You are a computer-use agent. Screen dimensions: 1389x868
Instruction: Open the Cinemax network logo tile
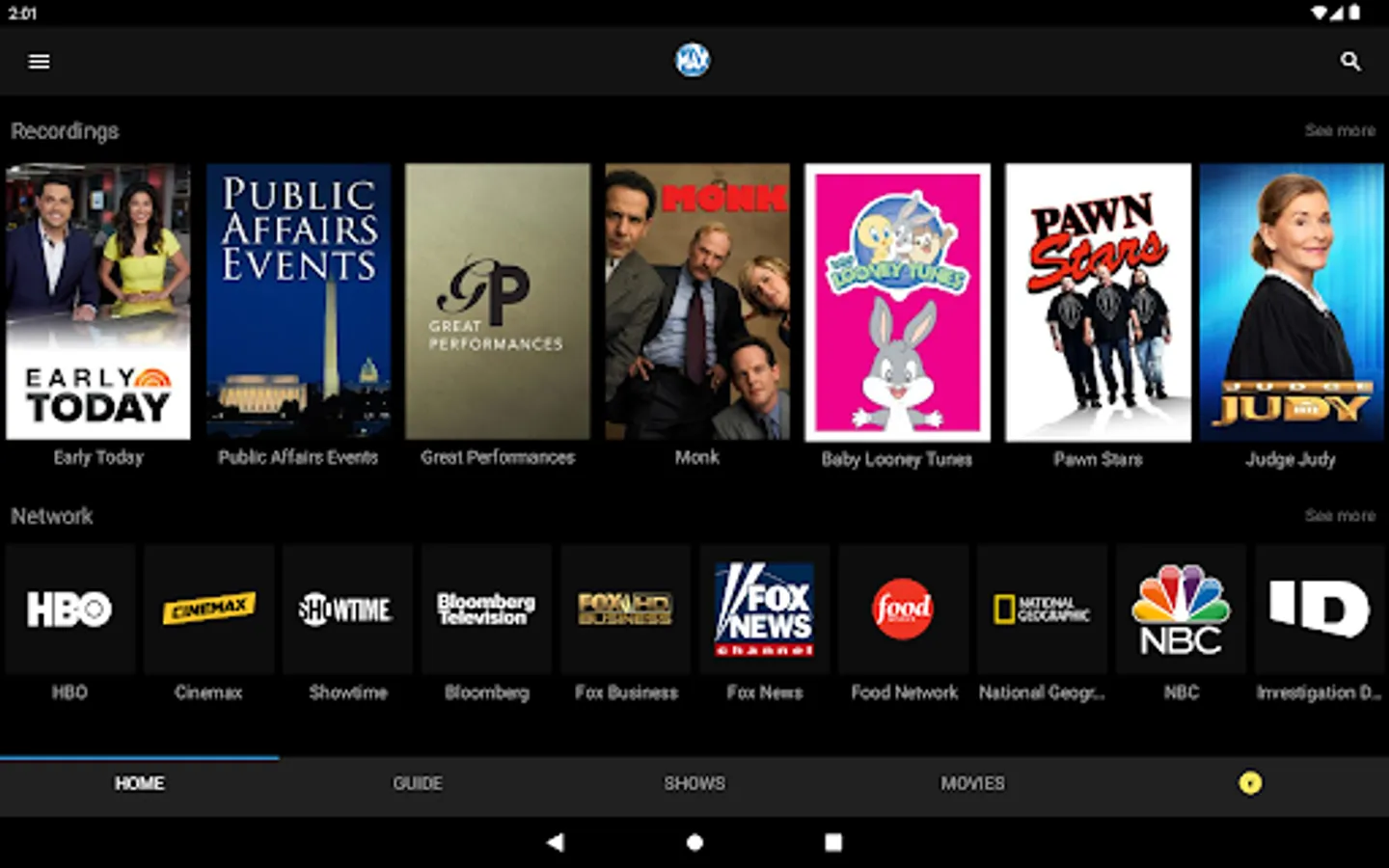(208, 609)
